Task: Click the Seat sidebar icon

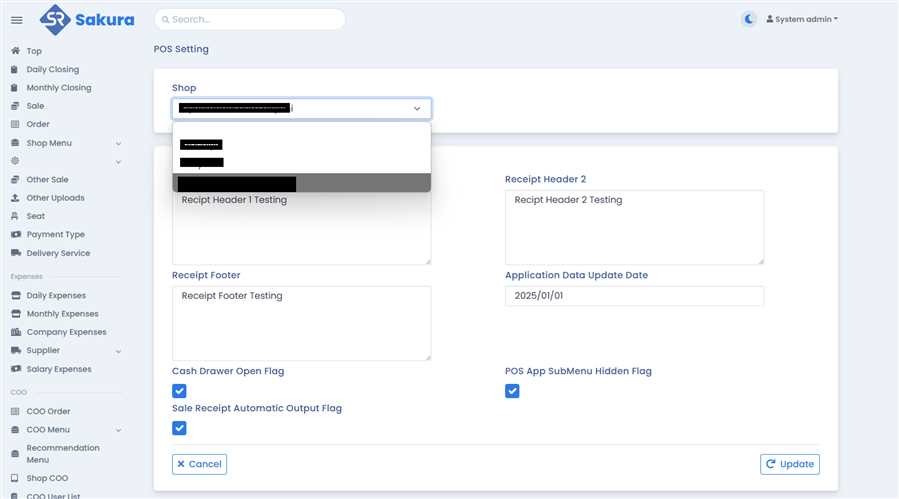Action: 15,216
